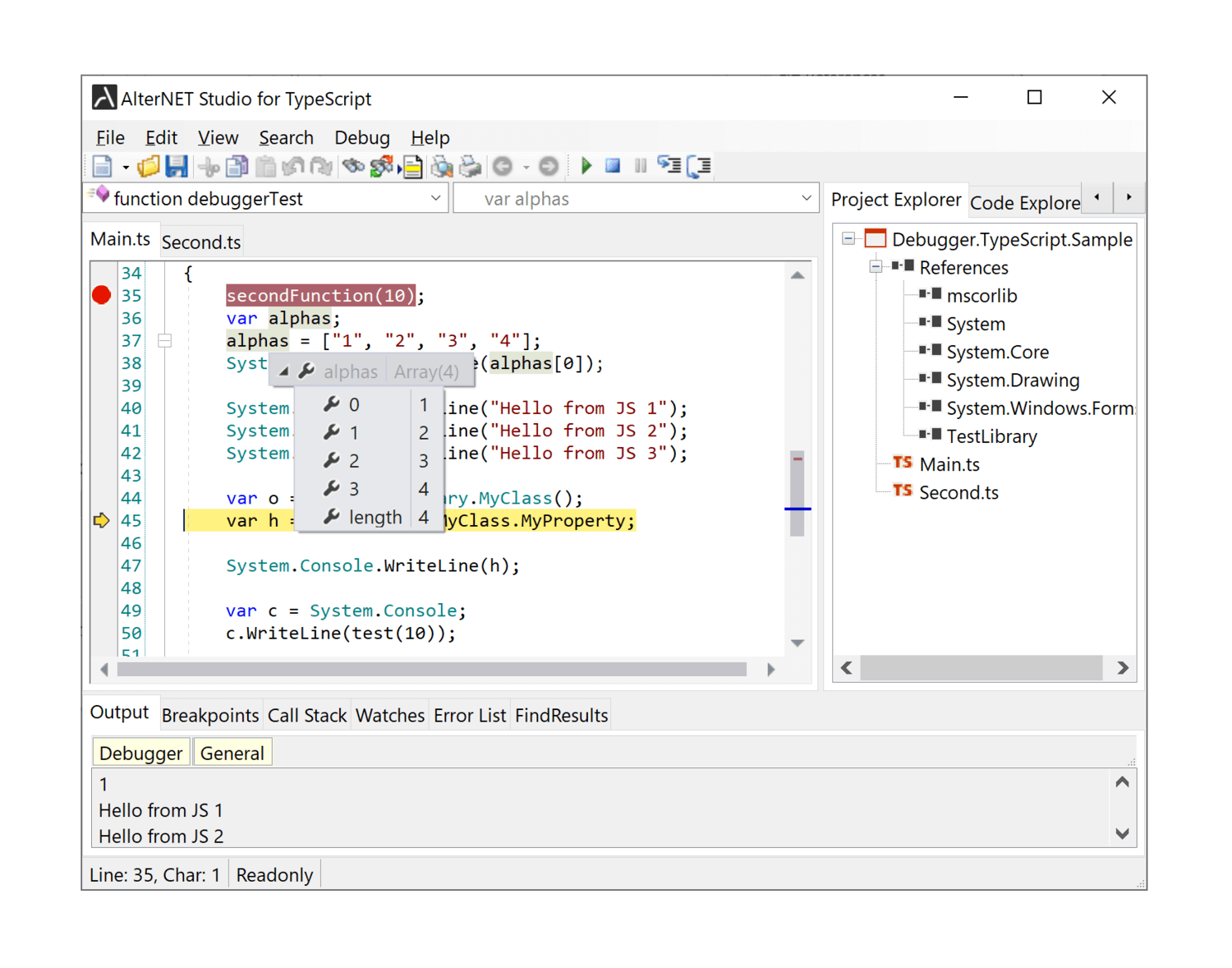This screenshot has width=1232, height=968.
Task: Collapse the alphas variable tooltip expander
Action: tap(283, 371)
